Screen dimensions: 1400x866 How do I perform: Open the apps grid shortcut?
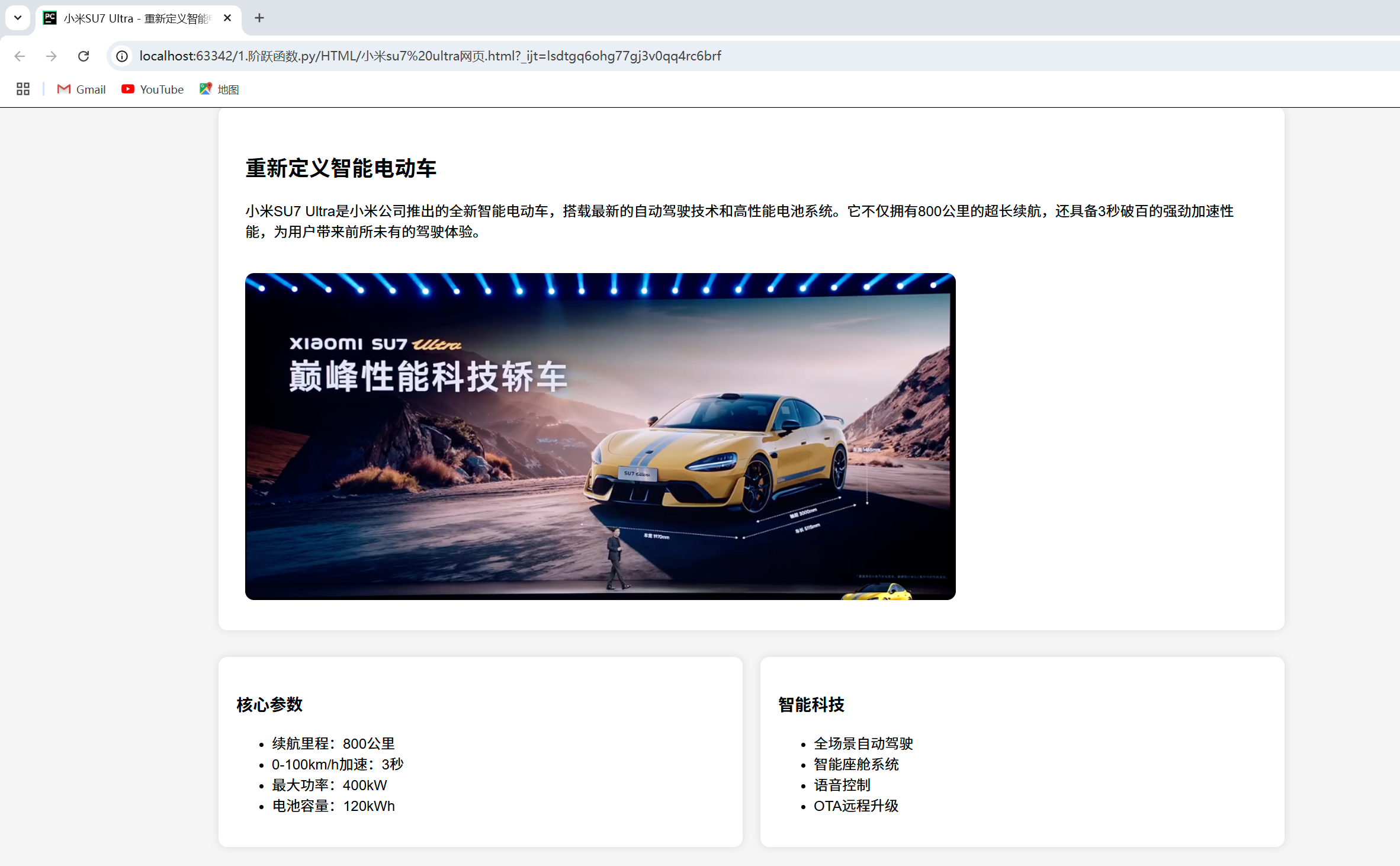pyautogui.click(x=23, y=89)
